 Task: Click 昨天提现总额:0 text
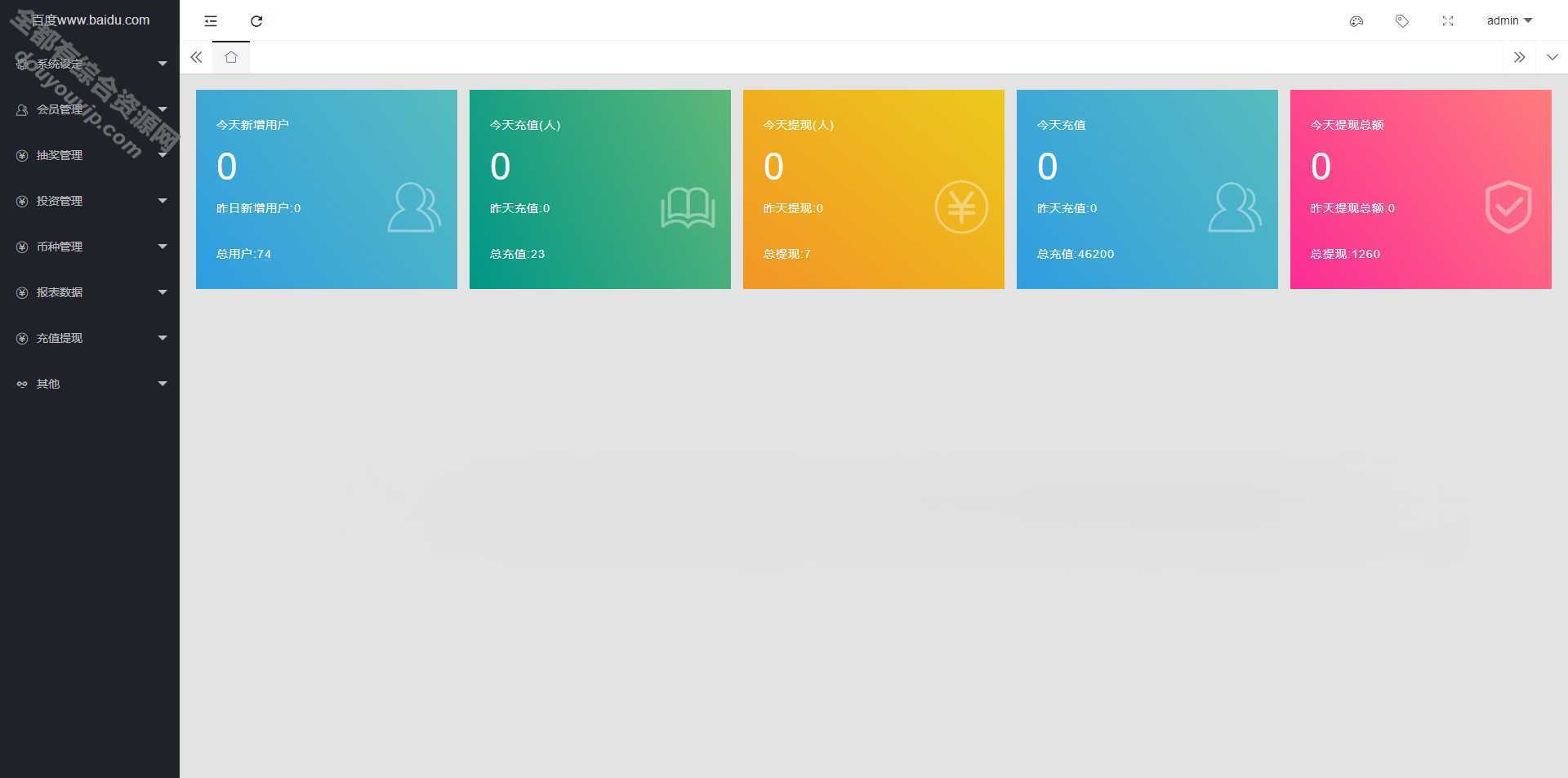tap(1352, 208)
